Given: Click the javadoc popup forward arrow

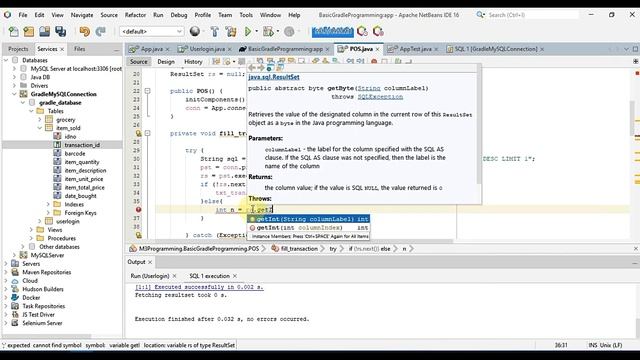Looking at the screenshot, I should coord(260,68).
